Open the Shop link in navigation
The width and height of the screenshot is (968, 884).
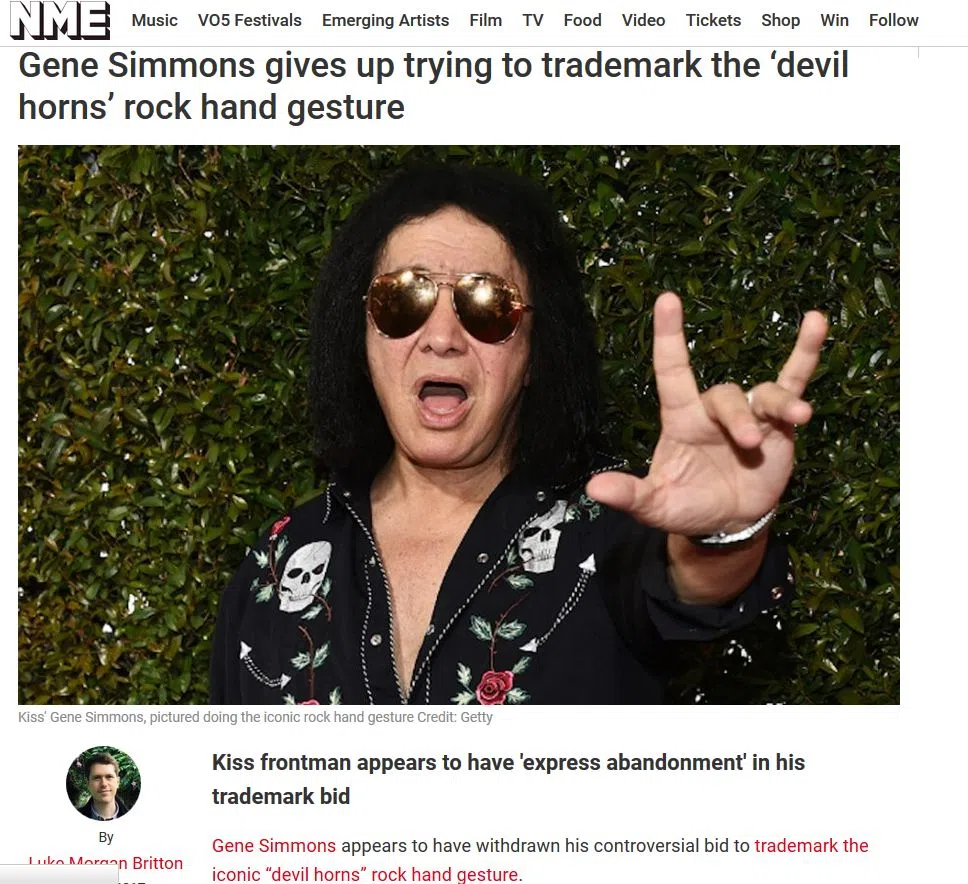[x=780, y=20]
